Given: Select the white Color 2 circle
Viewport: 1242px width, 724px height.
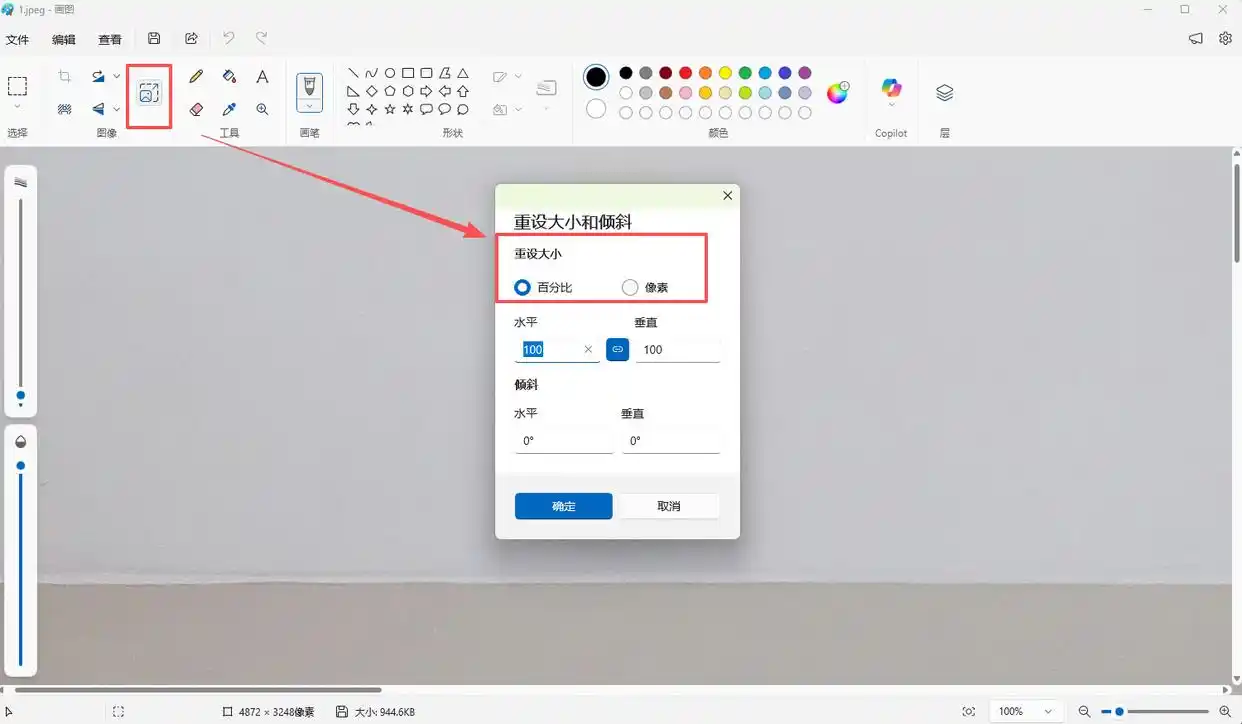Looking at the screenshot, I should tap(596, 108).
